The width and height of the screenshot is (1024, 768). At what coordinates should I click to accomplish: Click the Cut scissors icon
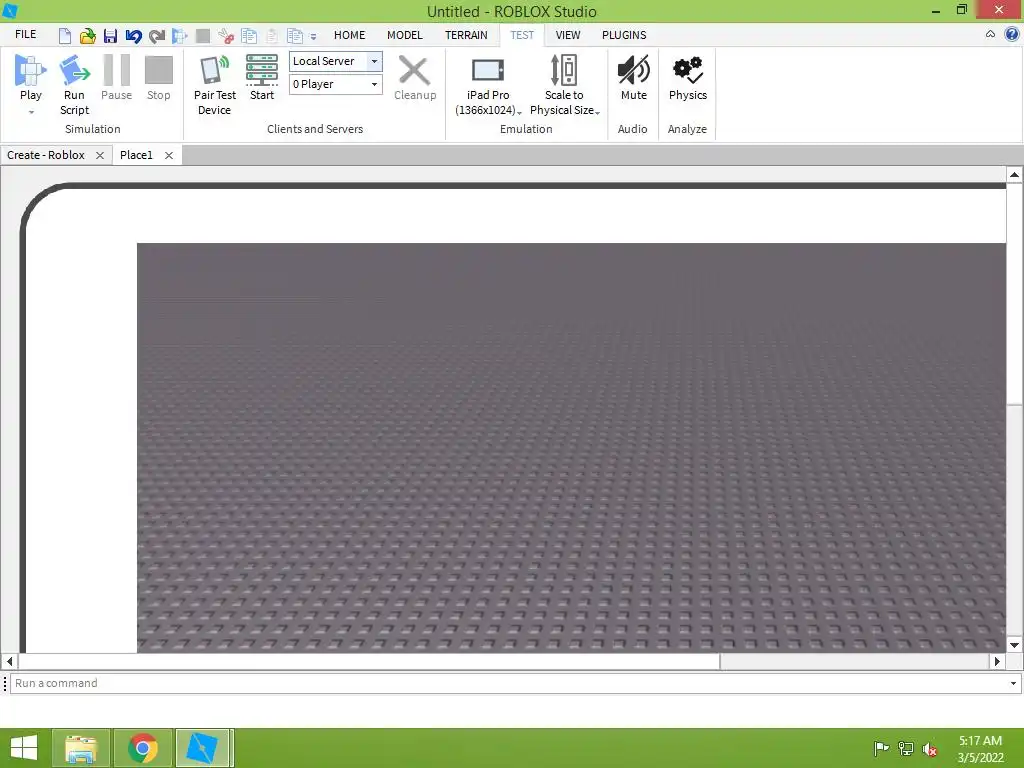pyautogui.click(x=226, y=35)
